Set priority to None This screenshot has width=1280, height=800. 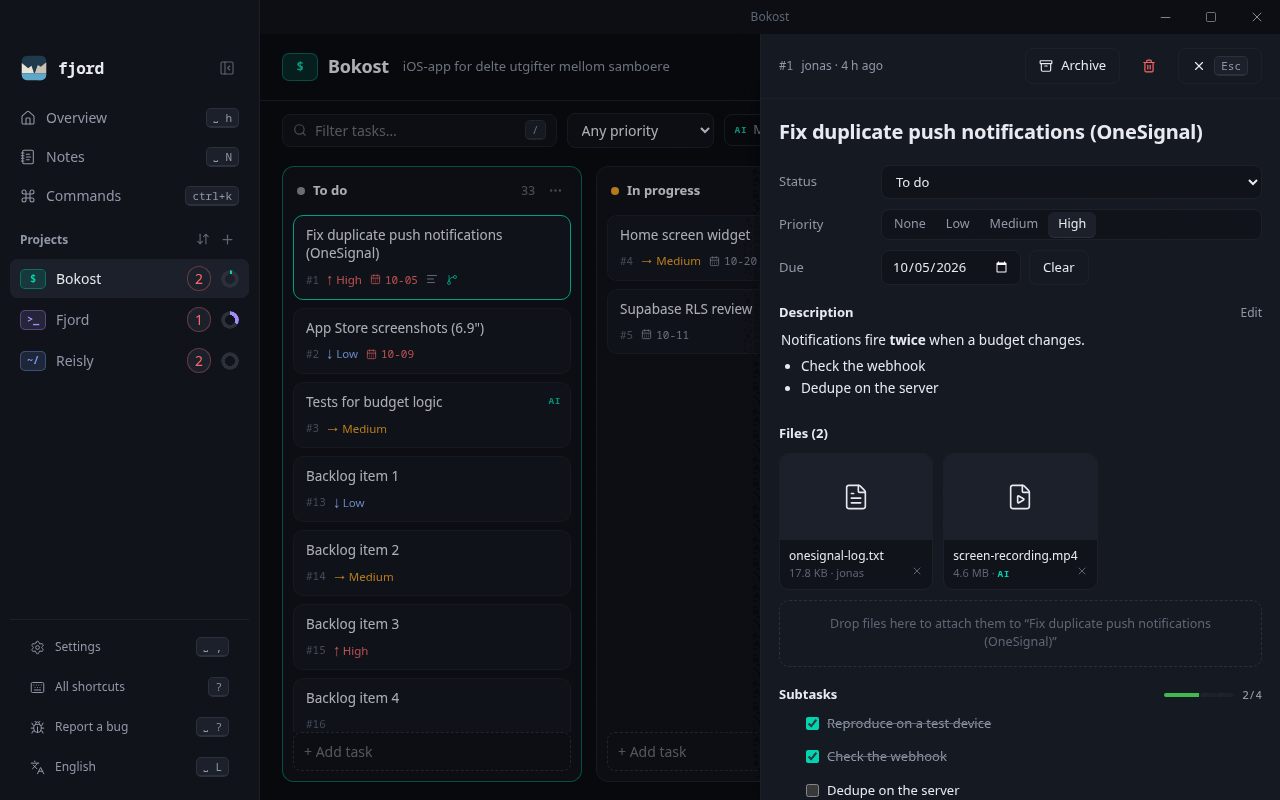point(910,224)
